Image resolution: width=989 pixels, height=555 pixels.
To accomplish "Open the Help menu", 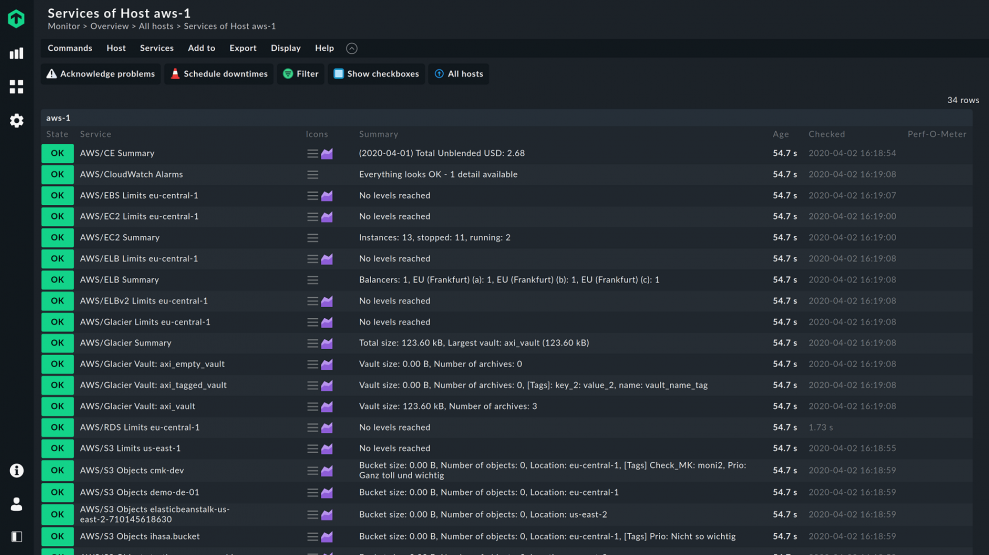I will coord(324,48).
